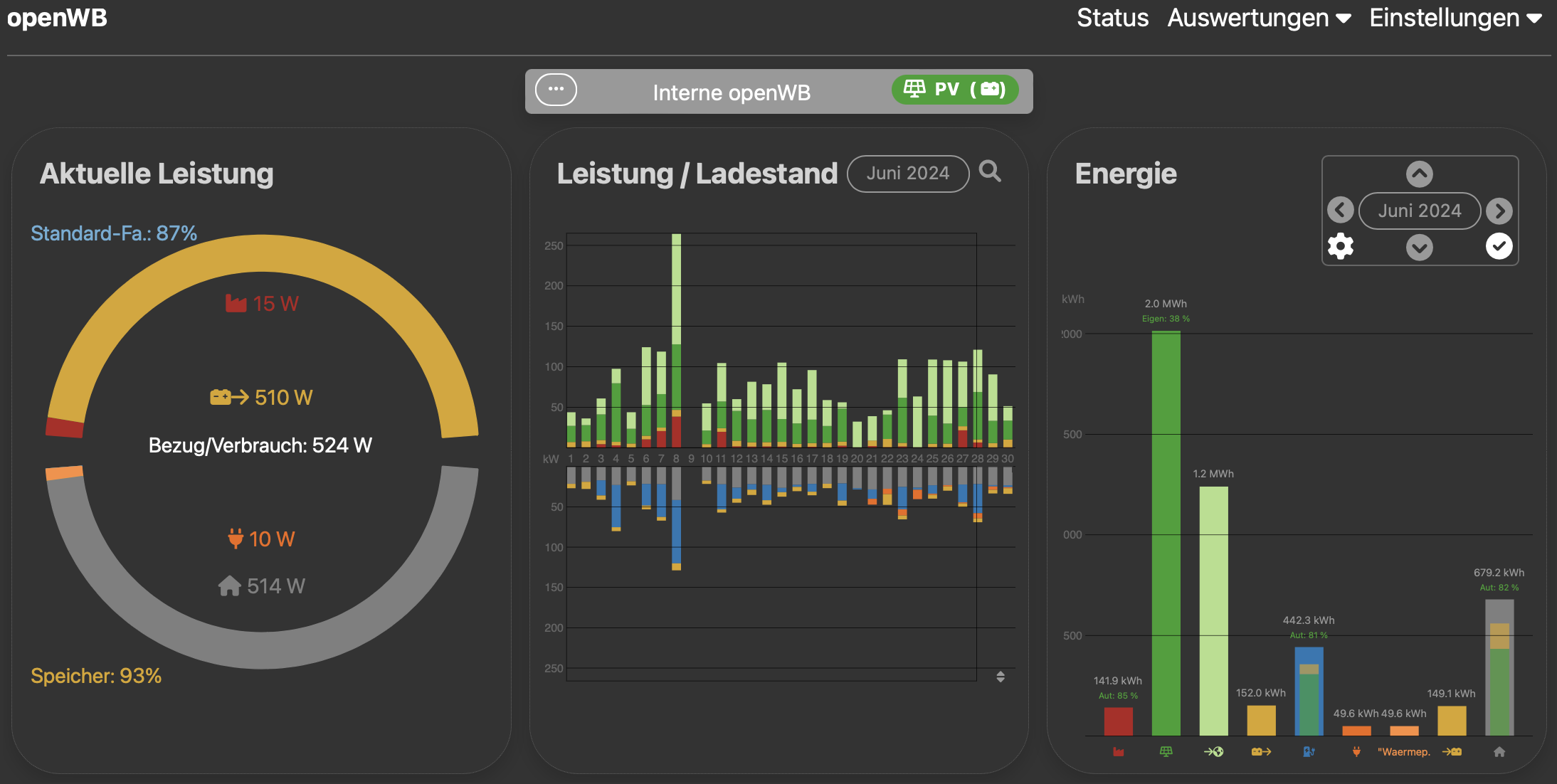Click the house consumption icon below Energie chart
The width and height of the screenshot is (1557, 784).
click(1499, 752)
